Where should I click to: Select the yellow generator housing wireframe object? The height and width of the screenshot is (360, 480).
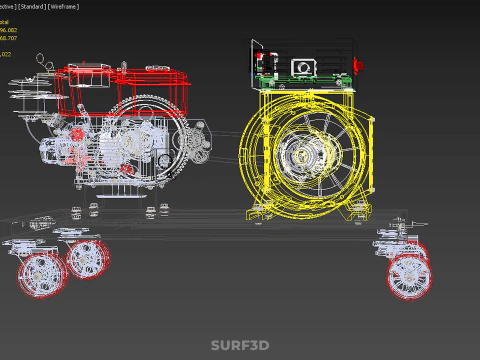307,155
